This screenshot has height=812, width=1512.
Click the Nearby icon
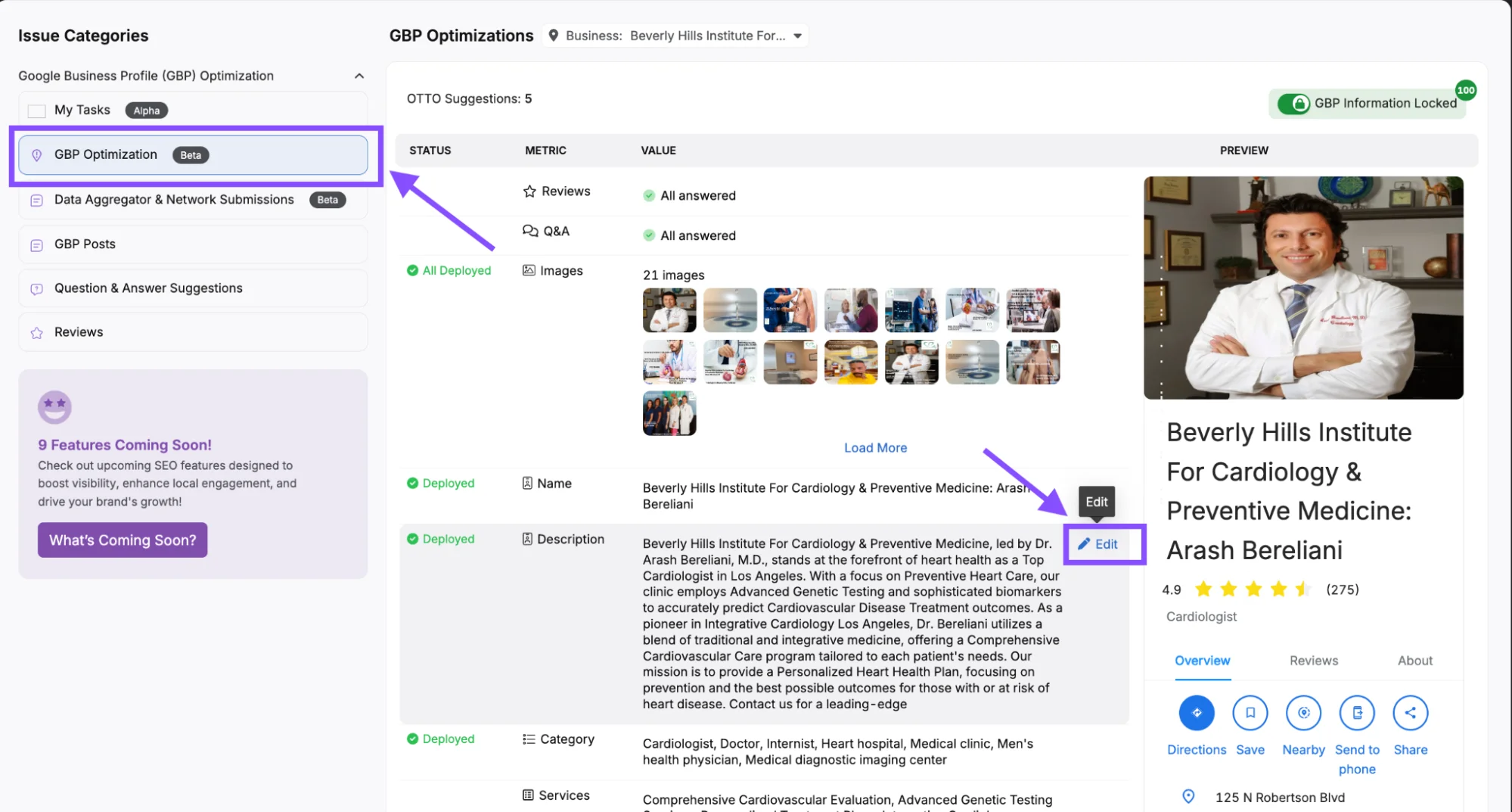pyautogui.click(x=1304, y=712)
